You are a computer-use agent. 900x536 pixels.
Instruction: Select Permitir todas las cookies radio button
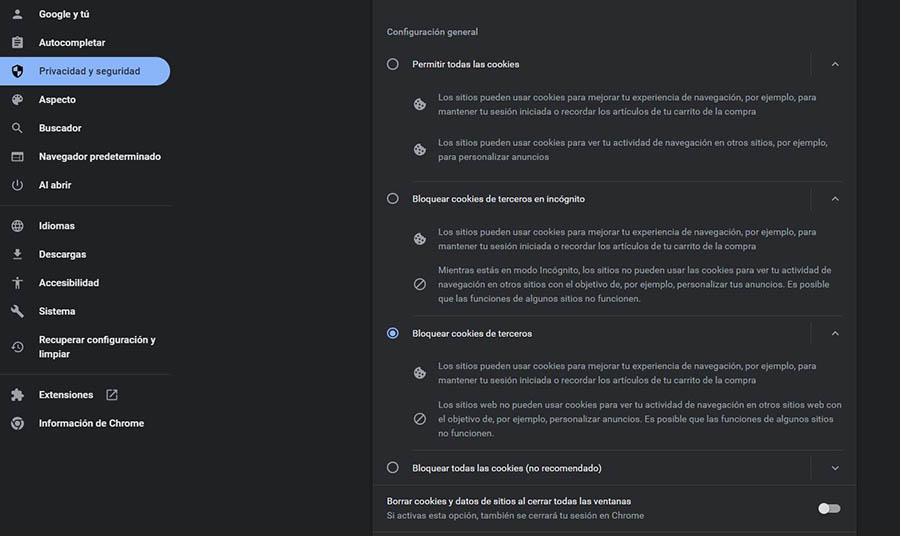point(393,64)
